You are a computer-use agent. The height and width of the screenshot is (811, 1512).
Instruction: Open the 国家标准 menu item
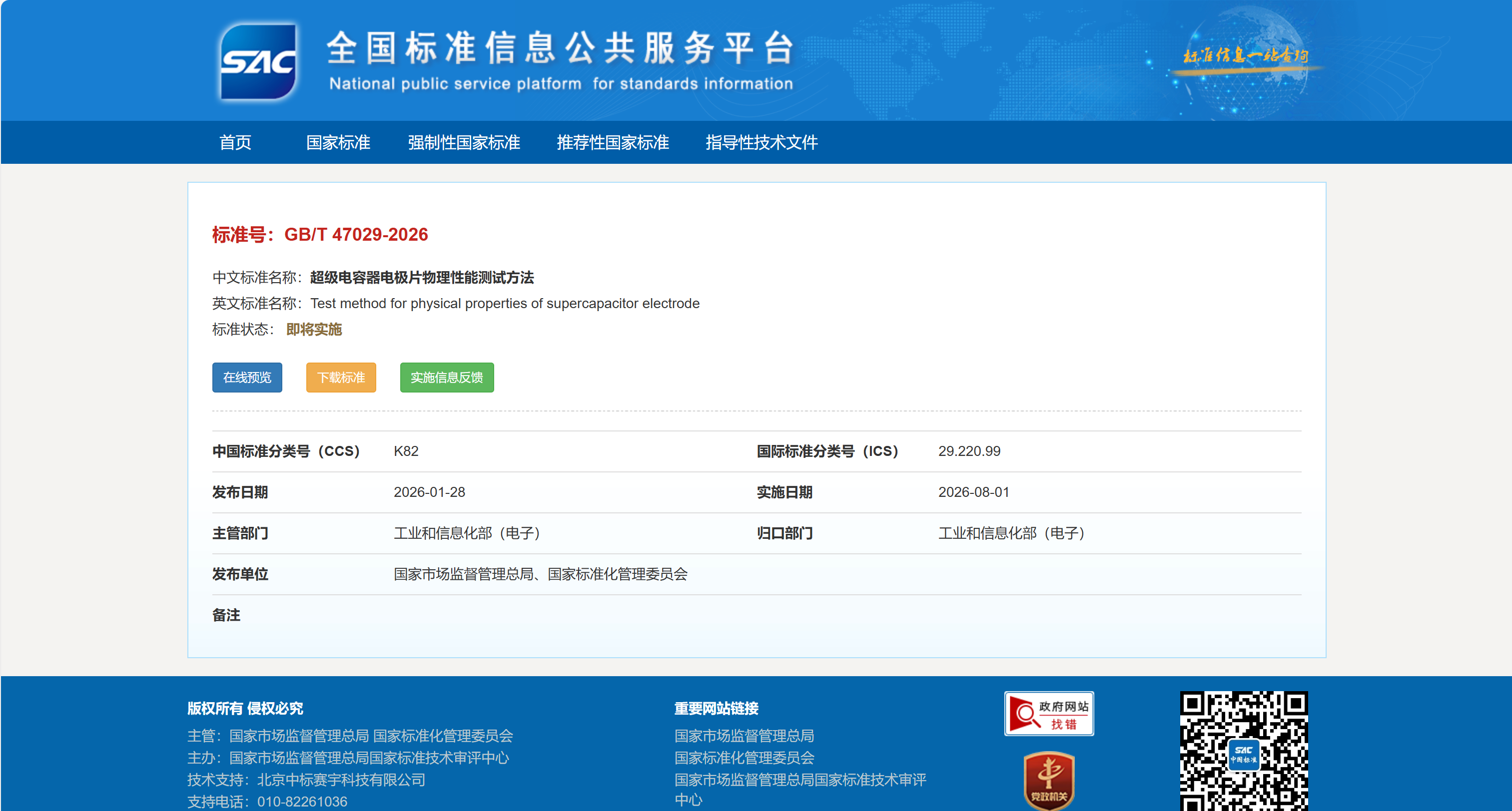[x=338, y=143]
